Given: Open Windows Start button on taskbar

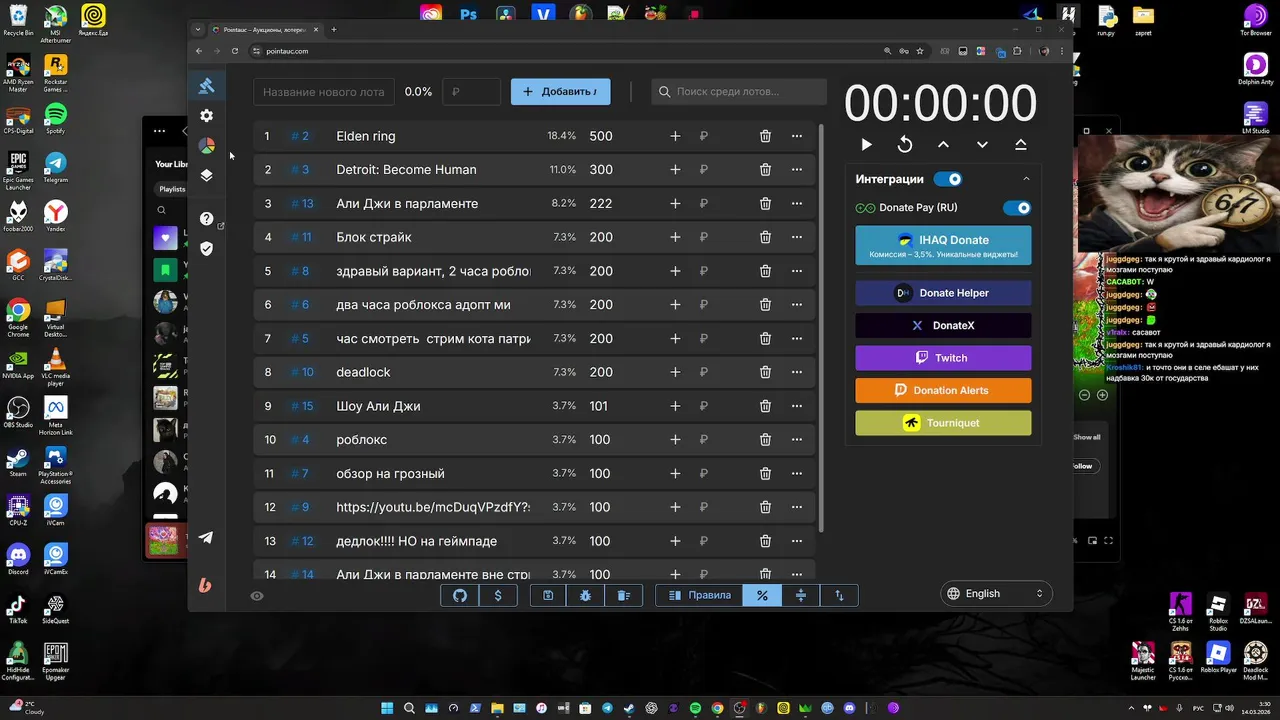Looking at the screenshot, I should pyautogui.click(x=387, y=708).
